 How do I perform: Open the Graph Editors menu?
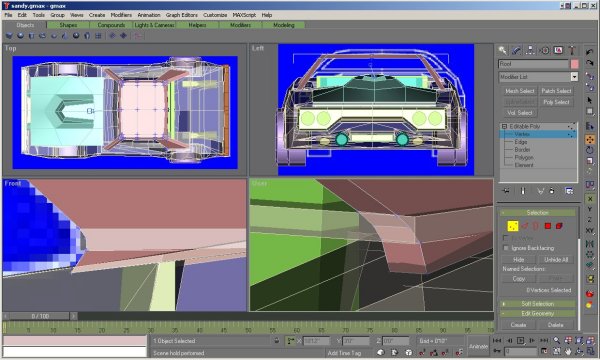(182, 15)
